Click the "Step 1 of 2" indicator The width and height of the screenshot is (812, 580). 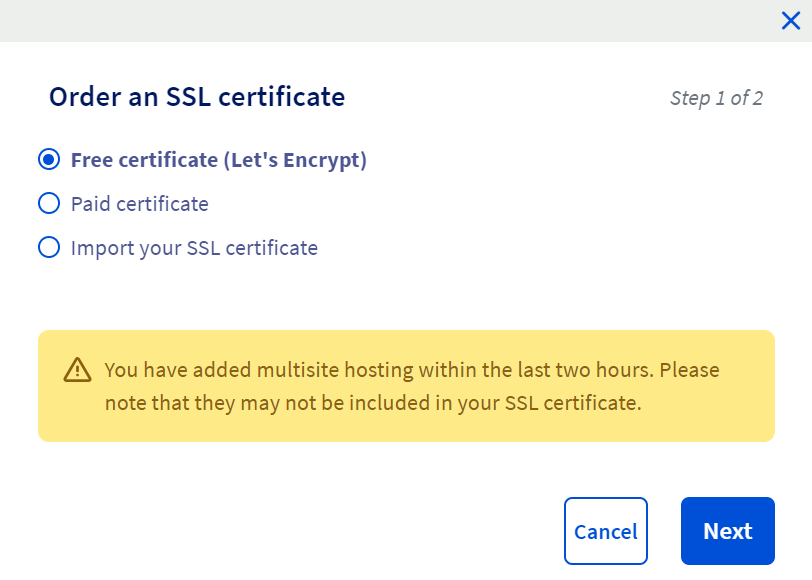[716, 98]
